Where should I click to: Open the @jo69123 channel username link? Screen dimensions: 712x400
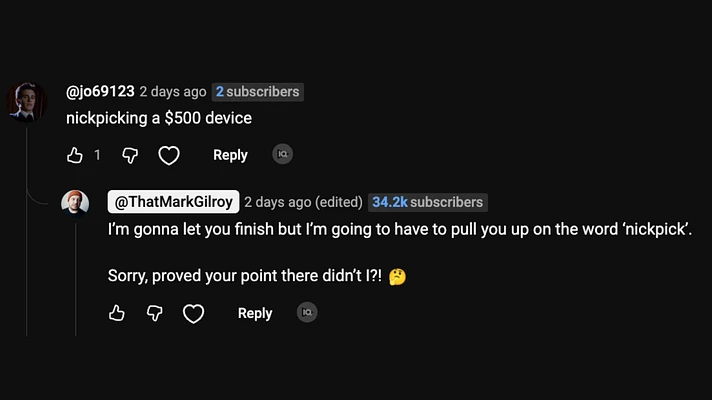(x=100, y=92)
